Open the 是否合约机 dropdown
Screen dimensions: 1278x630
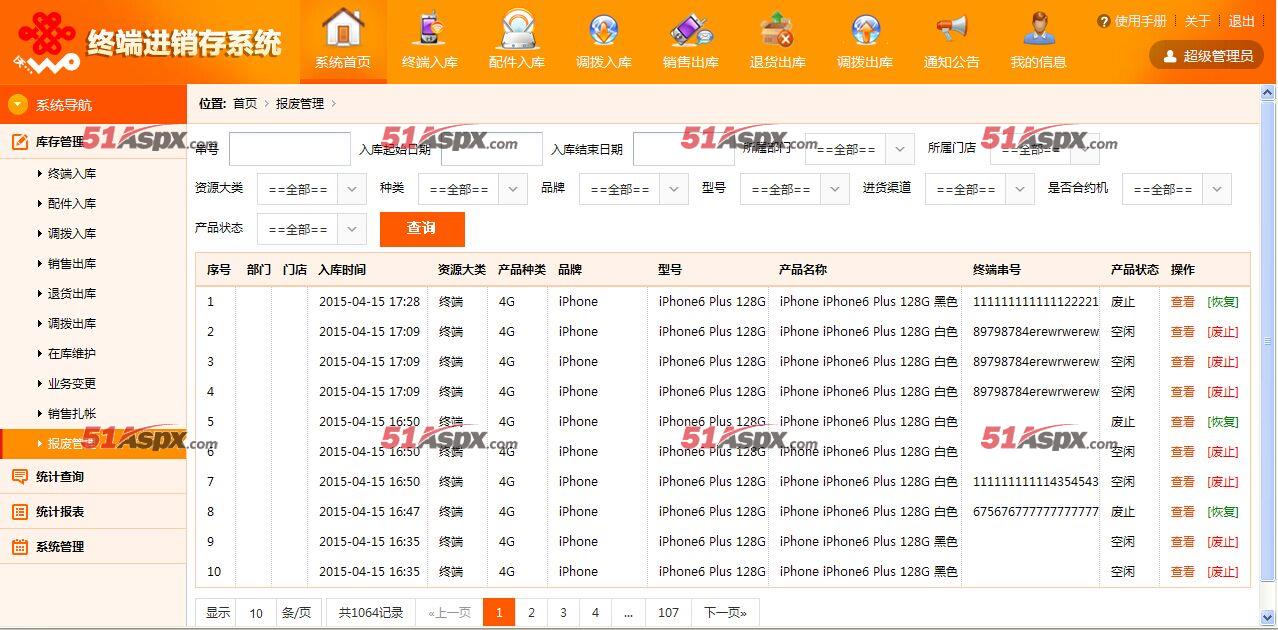1177,189
